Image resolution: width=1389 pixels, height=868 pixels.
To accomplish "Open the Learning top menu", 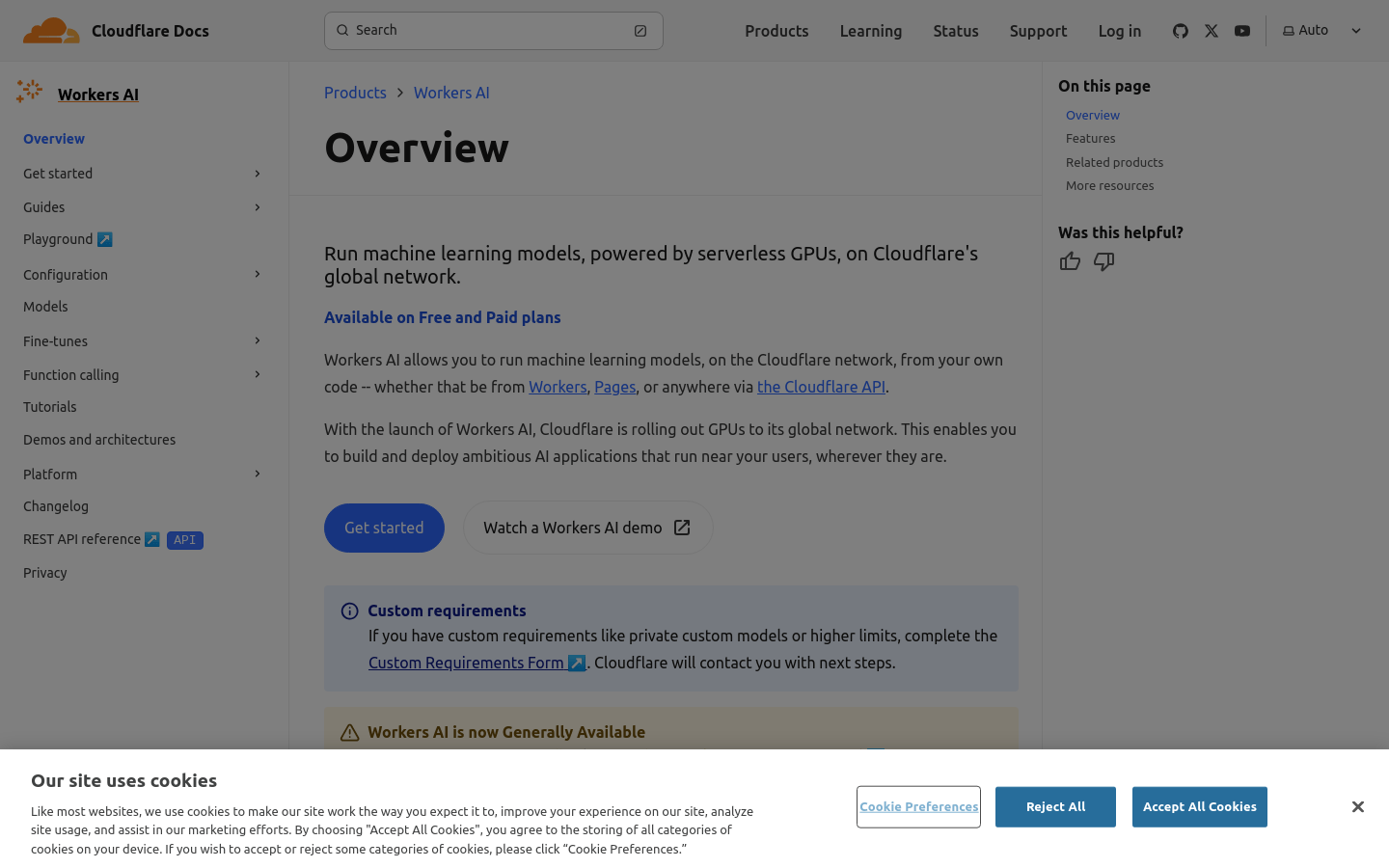I will tap(871, 31).
